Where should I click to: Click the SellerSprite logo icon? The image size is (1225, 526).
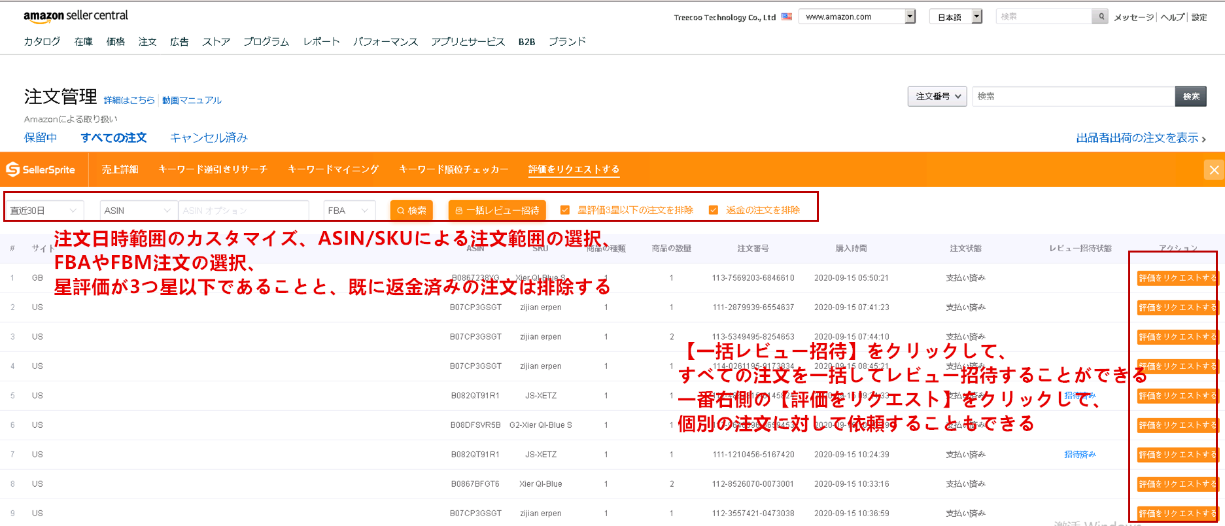pos(13,170)
